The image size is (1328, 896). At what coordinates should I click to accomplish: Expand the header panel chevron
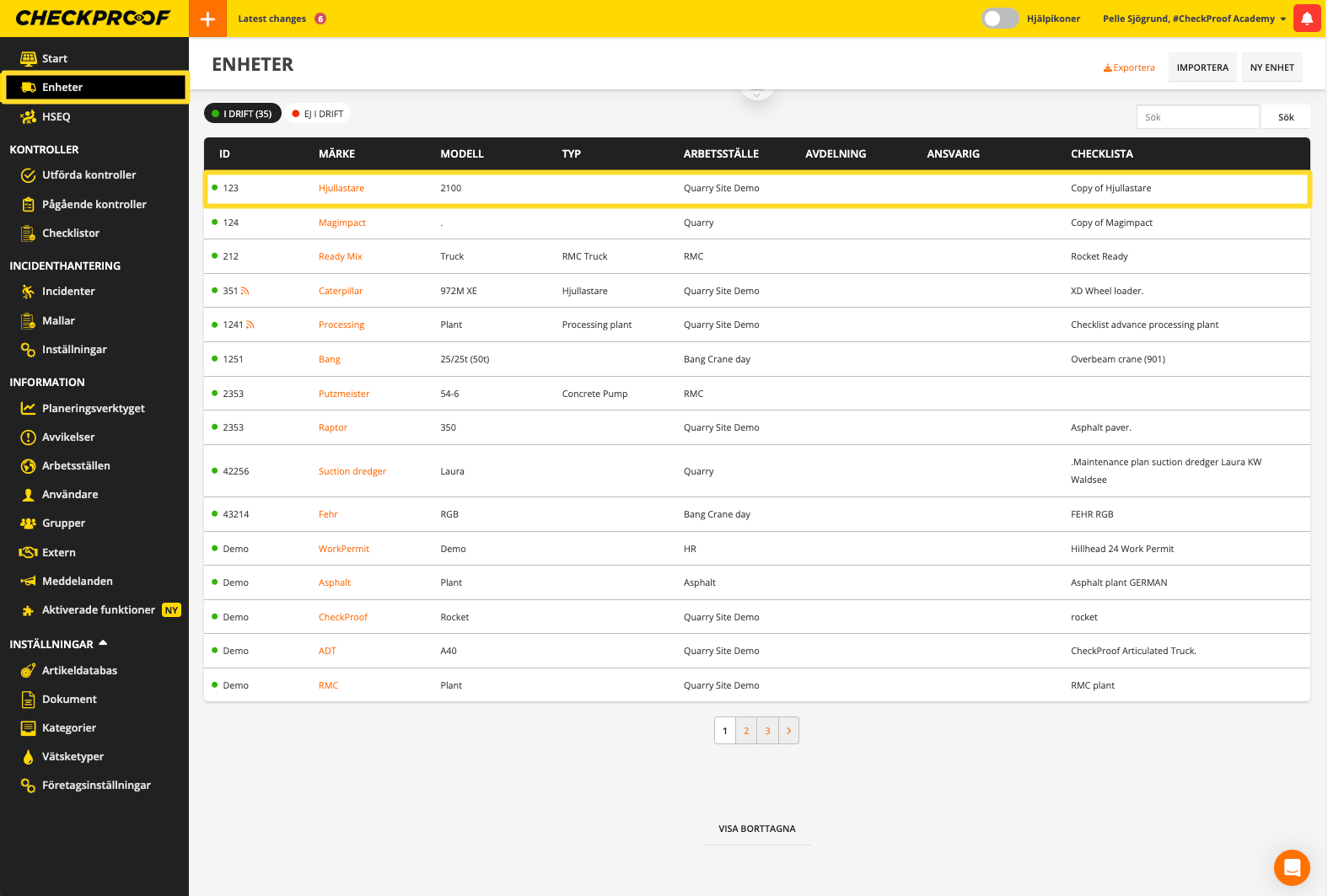756,94
